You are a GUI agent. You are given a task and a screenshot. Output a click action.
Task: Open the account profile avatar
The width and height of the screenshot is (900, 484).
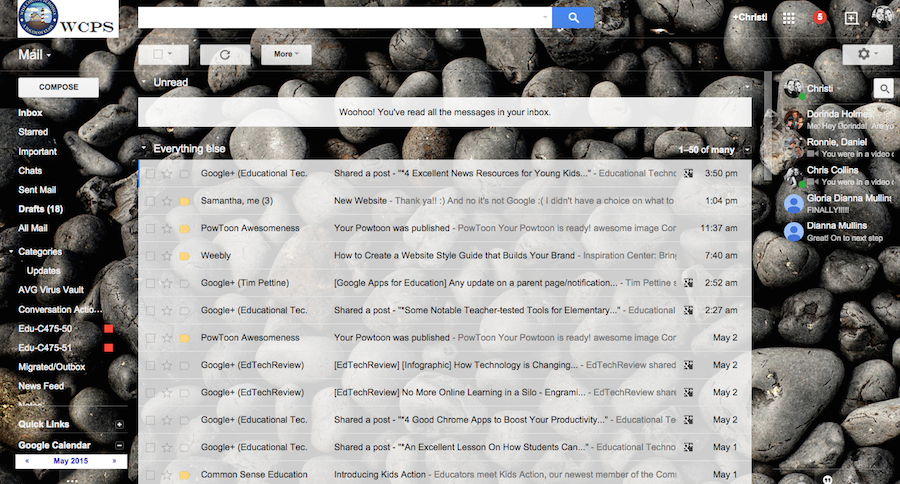tap(882, 16)
